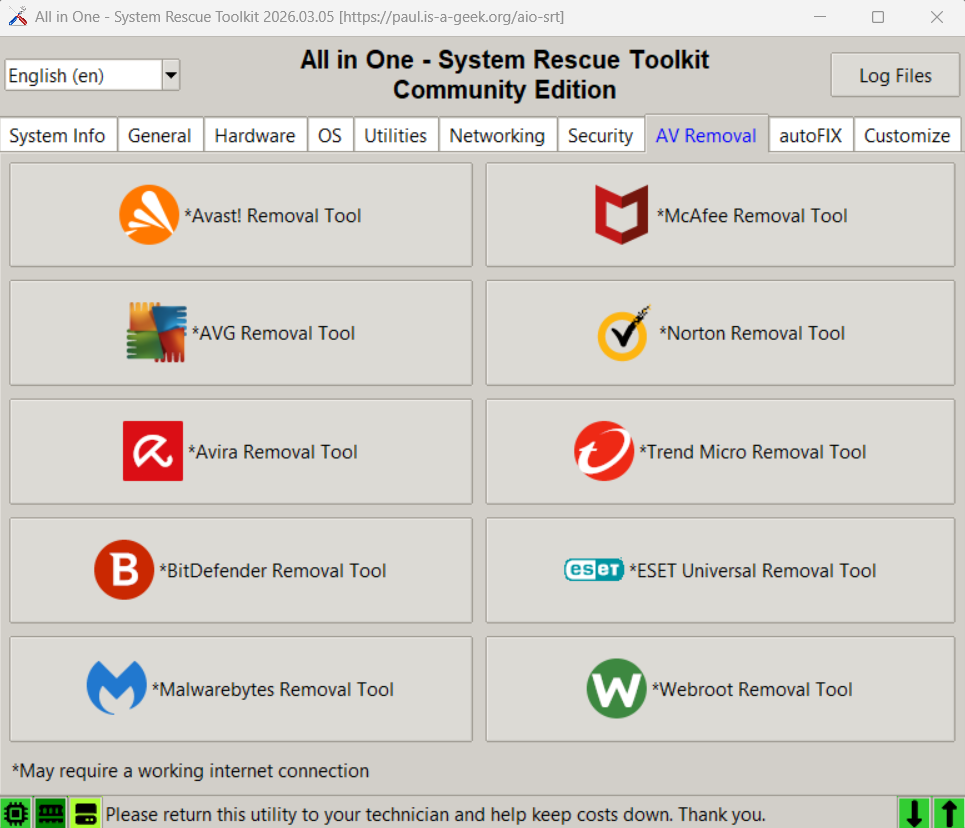Open the Log Files button

[895, 75]
